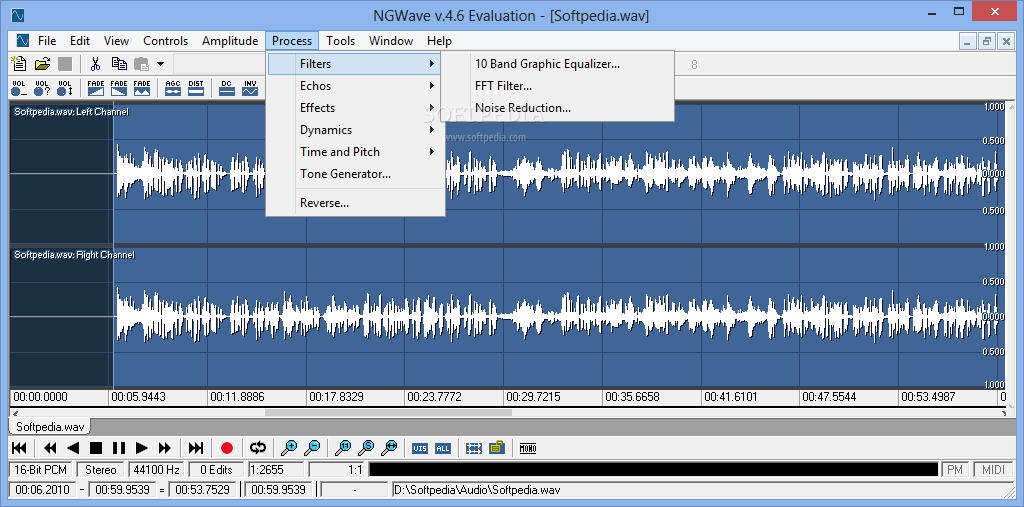The width and height of the screenshot is (1024, 507).
Task: Open the Window menu
Action: pos(391,41)
